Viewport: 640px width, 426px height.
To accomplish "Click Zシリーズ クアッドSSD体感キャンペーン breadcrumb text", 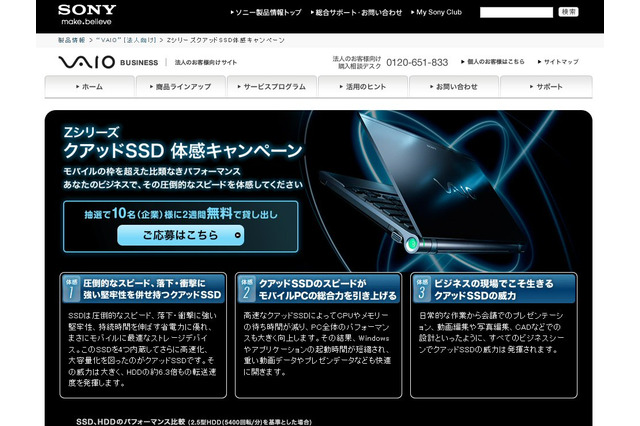I will pyautogui.click(x=226, y=40).
